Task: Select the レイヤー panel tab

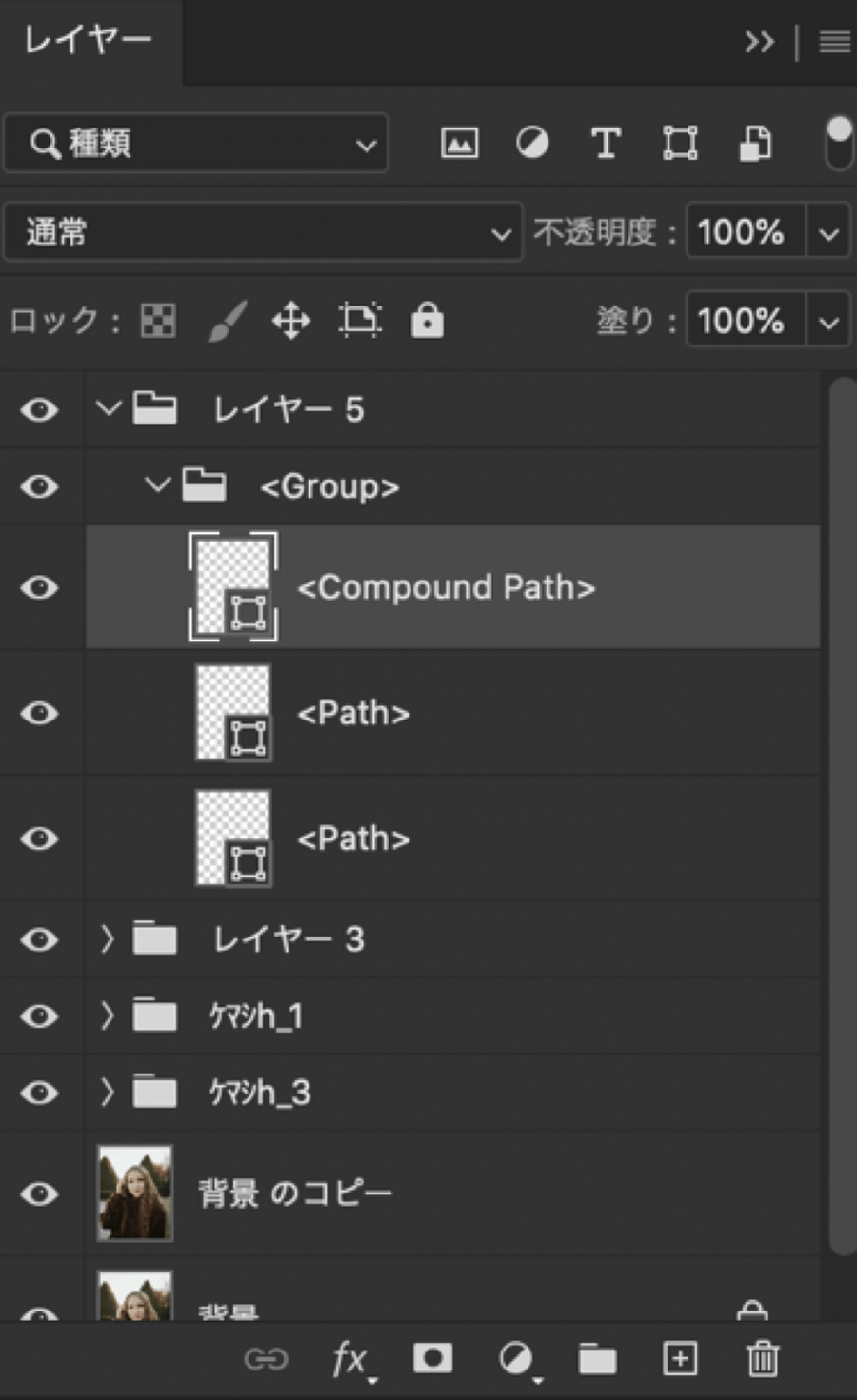Action: click(88, 40)
